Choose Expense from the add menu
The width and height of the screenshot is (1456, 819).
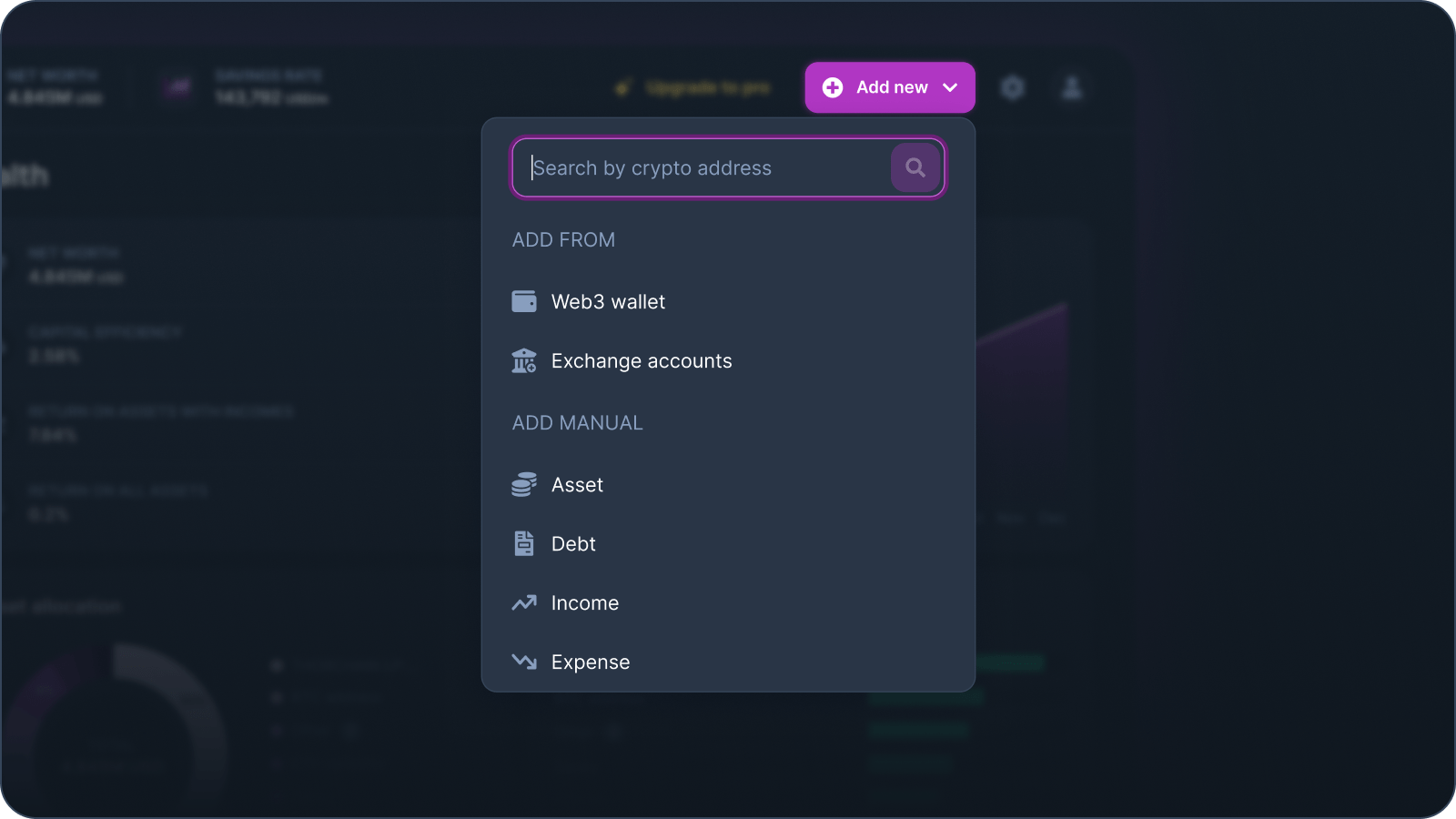pos(591,662)
